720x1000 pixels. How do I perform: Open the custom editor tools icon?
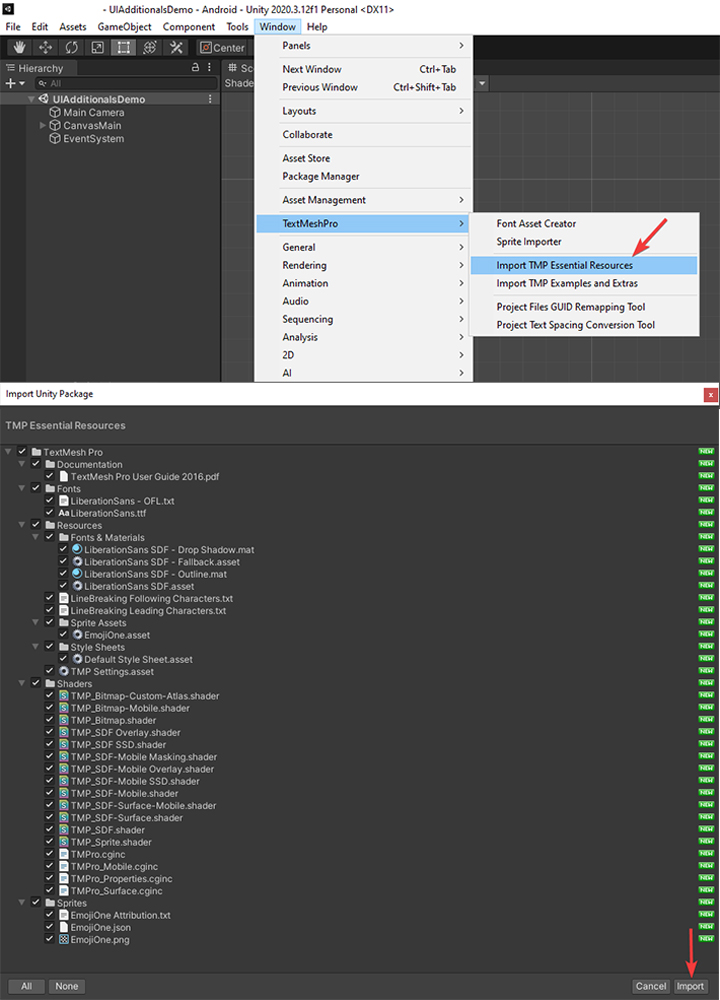click(176, 47)
